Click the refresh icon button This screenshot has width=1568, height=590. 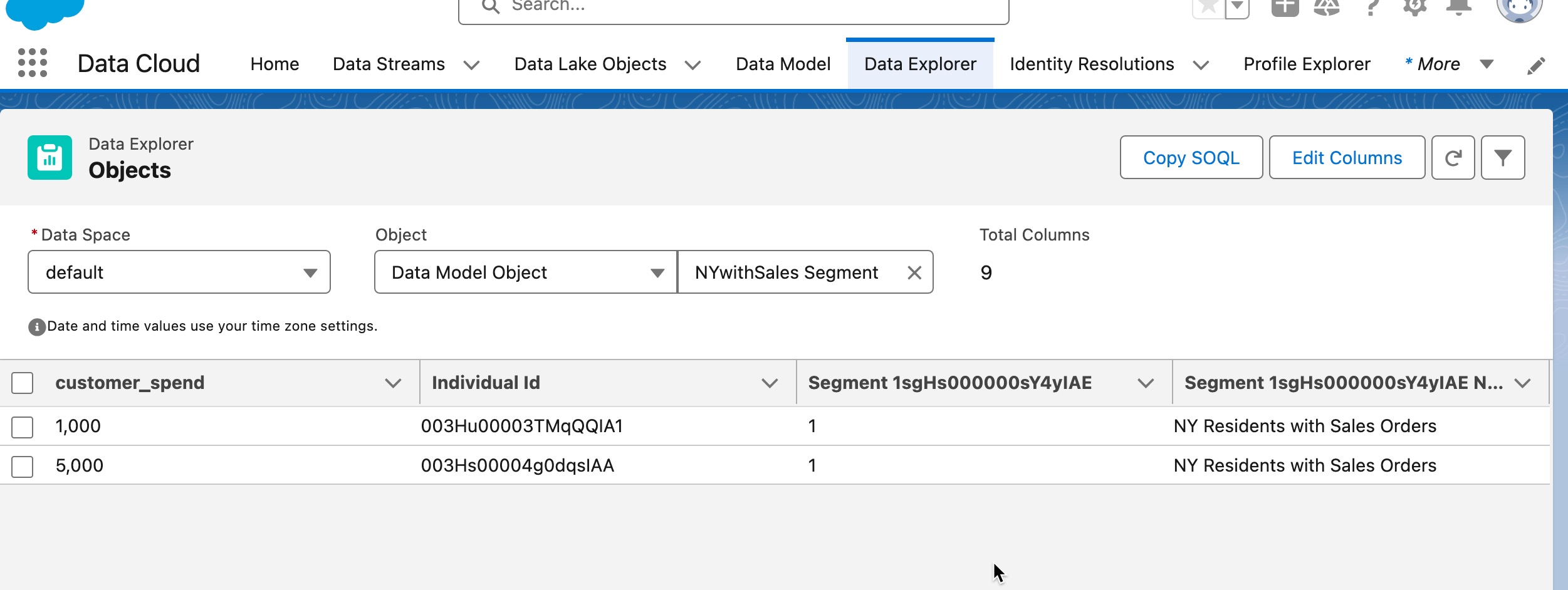pyautogui.click(x=1453, y=158)
